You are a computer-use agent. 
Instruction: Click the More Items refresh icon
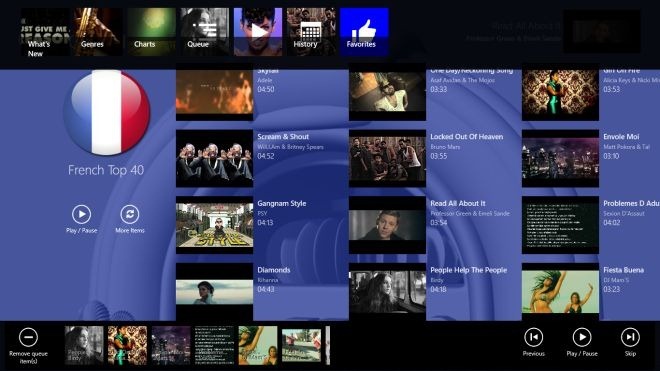130,214
